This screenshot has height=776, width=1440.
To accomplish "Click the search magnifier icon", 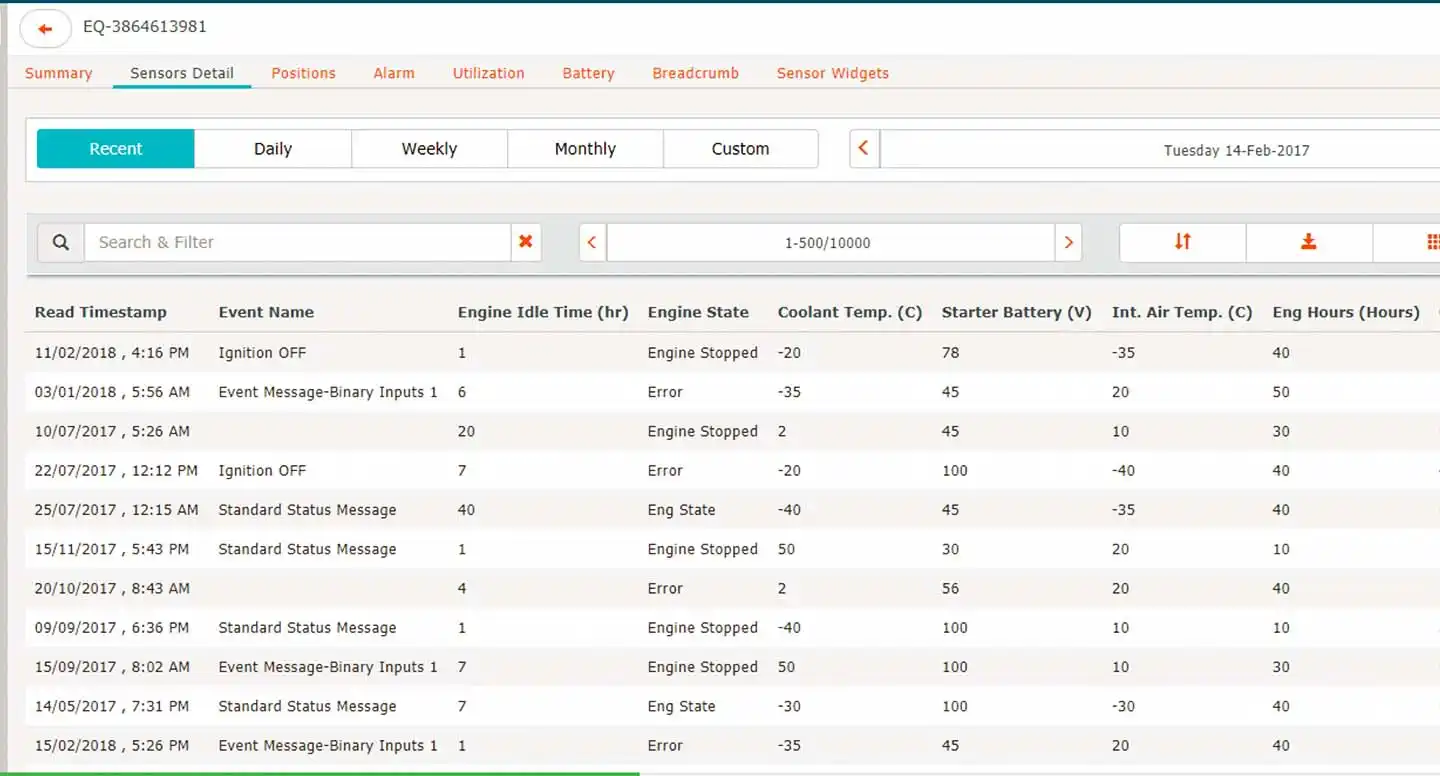I will 61,242.
